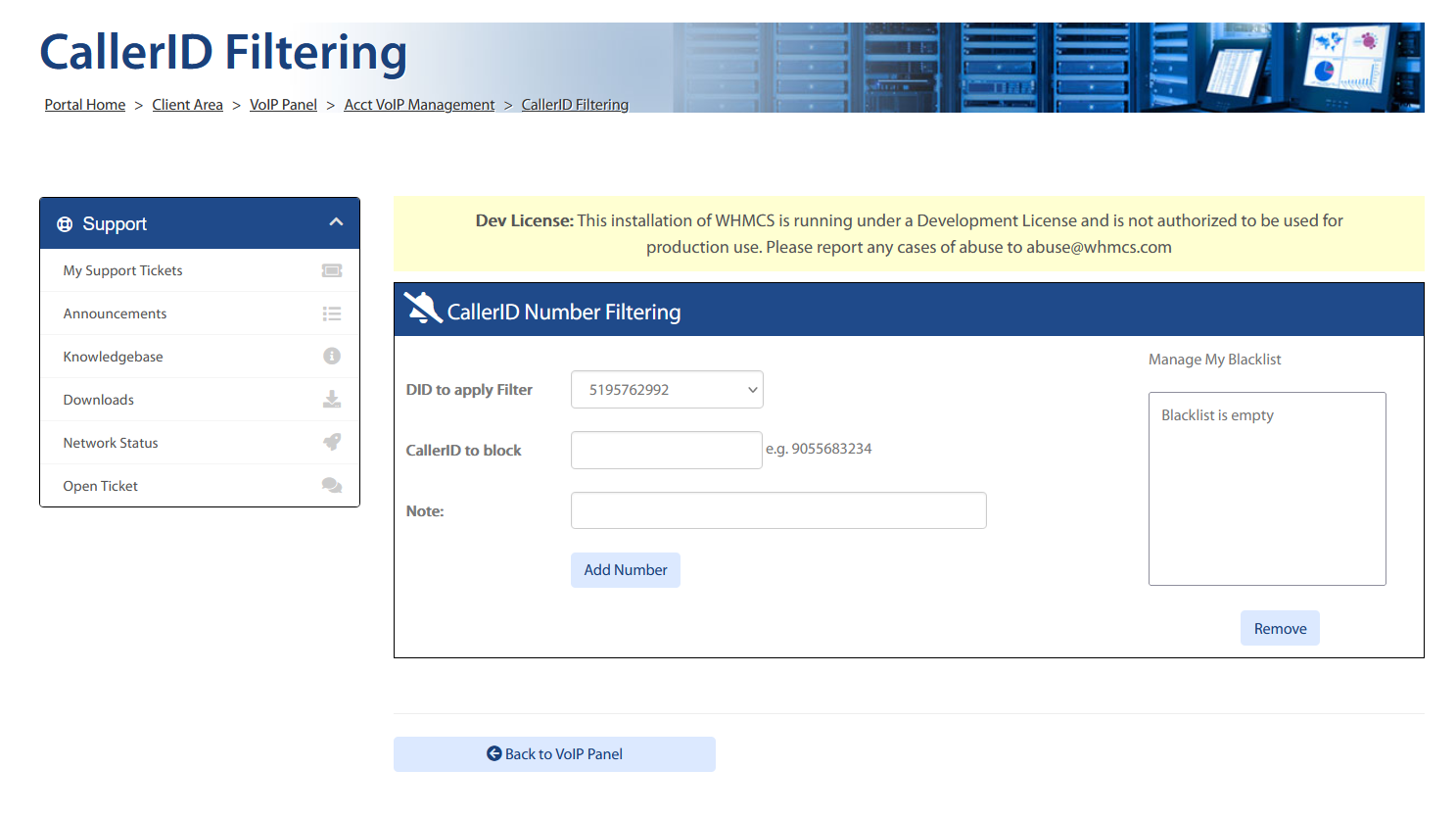
Task: Go to the Client Area breadcrumb
Action: (187, 105)
